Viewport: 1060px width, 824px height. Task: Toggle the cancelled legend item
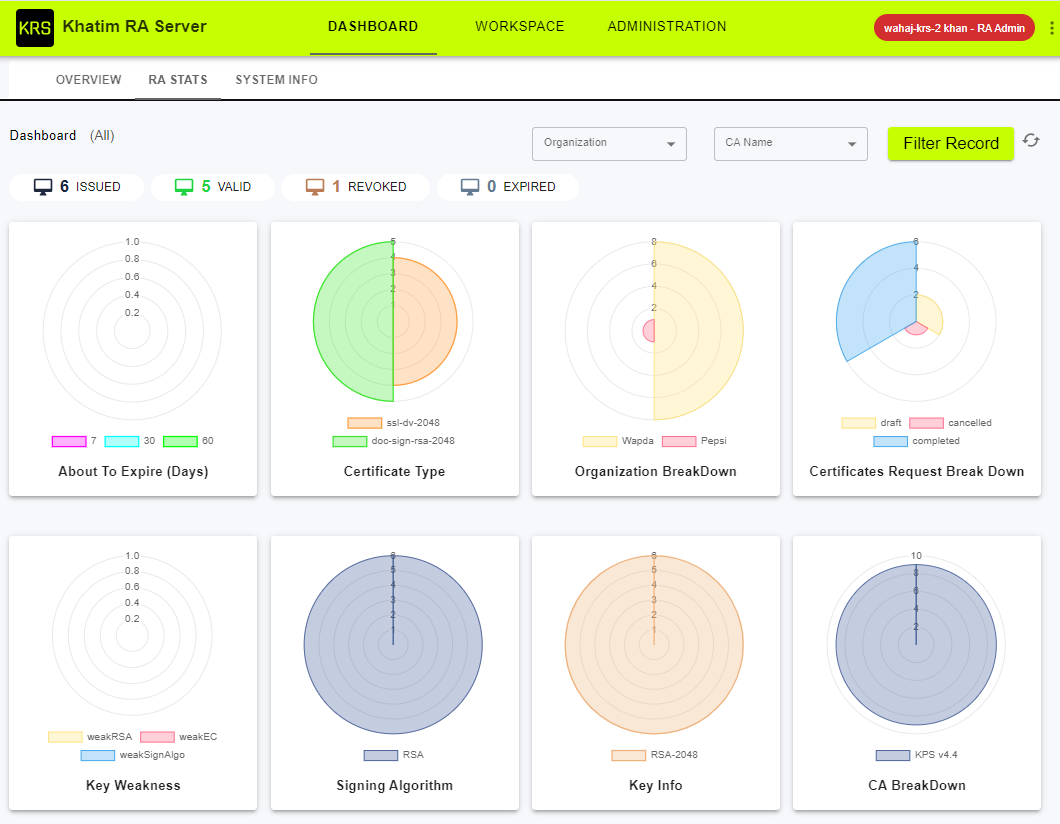coord(950,423)
